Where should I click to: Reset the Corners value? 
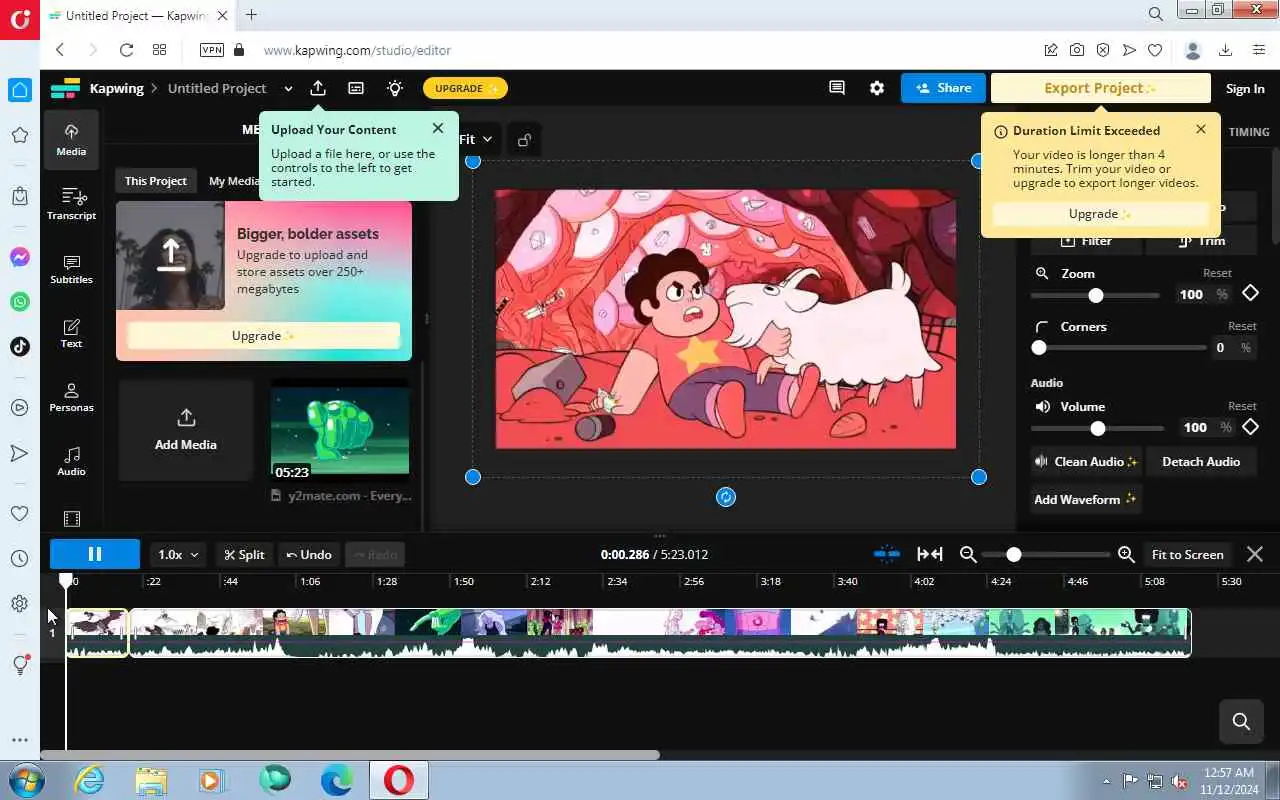(1242, 326)
